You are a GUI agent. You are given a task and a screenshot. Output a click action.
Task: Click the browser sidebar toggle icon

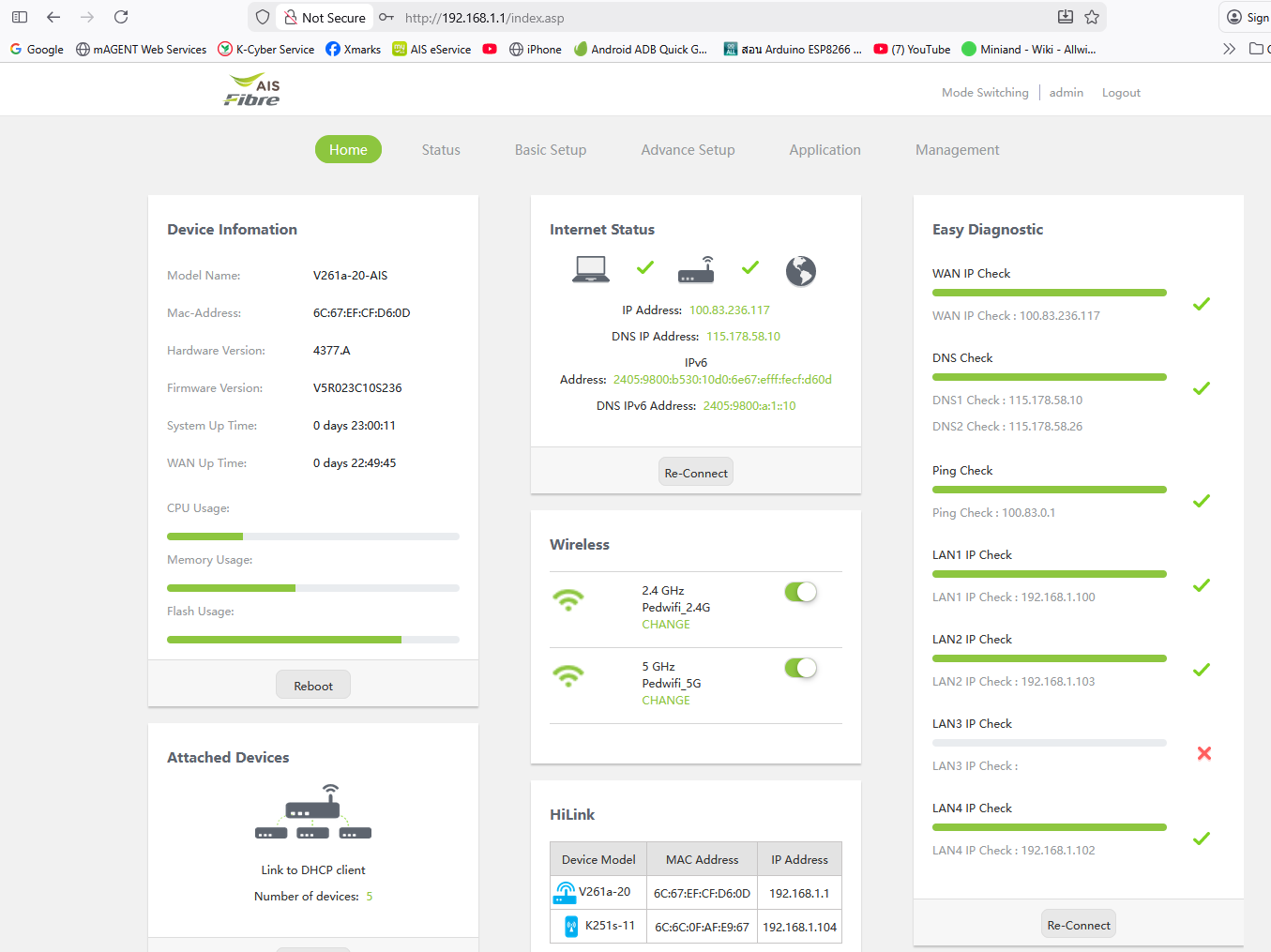20,17
